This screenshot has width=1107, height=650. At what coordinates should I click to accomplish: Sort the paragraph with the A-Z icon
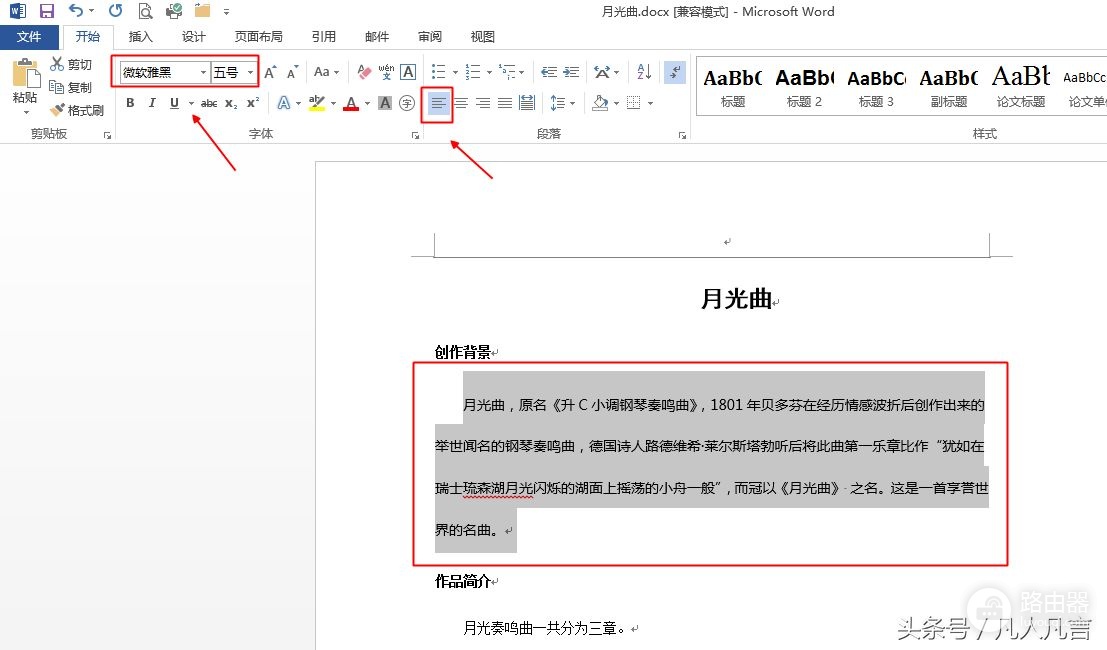point(644,72)
